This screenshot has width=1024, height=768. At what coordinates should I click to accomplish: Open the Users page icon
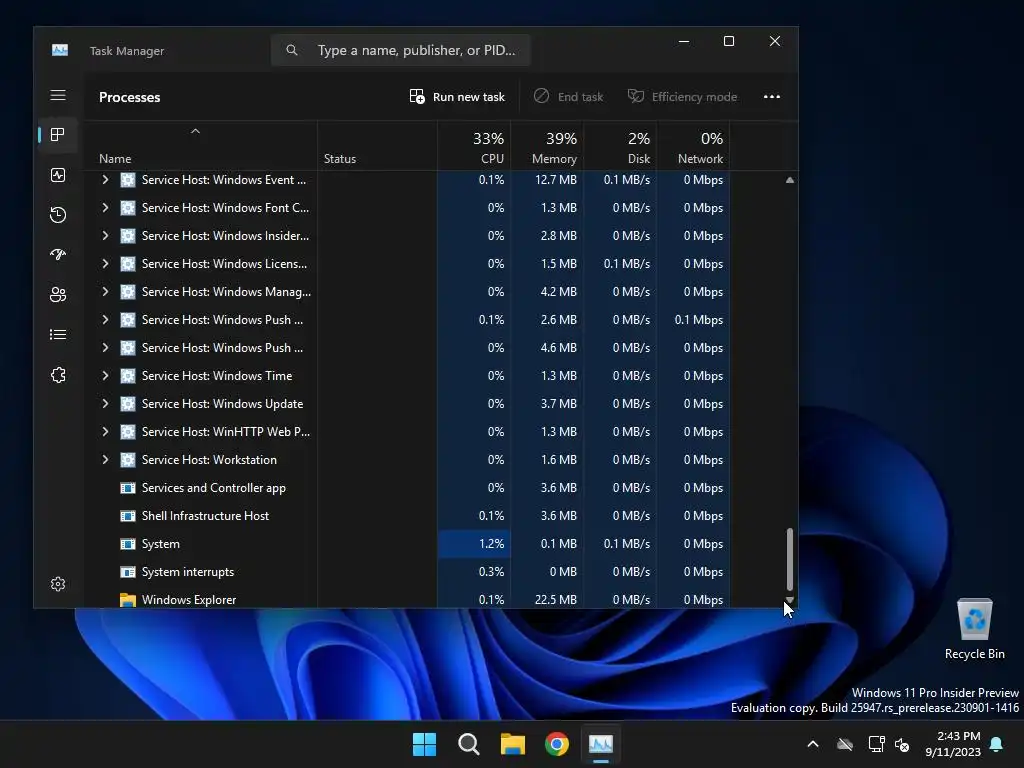58,295
